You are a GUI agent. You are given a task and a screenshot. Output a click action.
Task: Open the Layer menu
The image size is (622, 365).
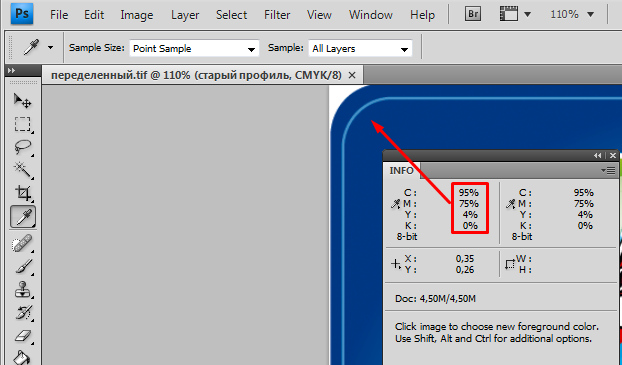click(x=185, y=15)
